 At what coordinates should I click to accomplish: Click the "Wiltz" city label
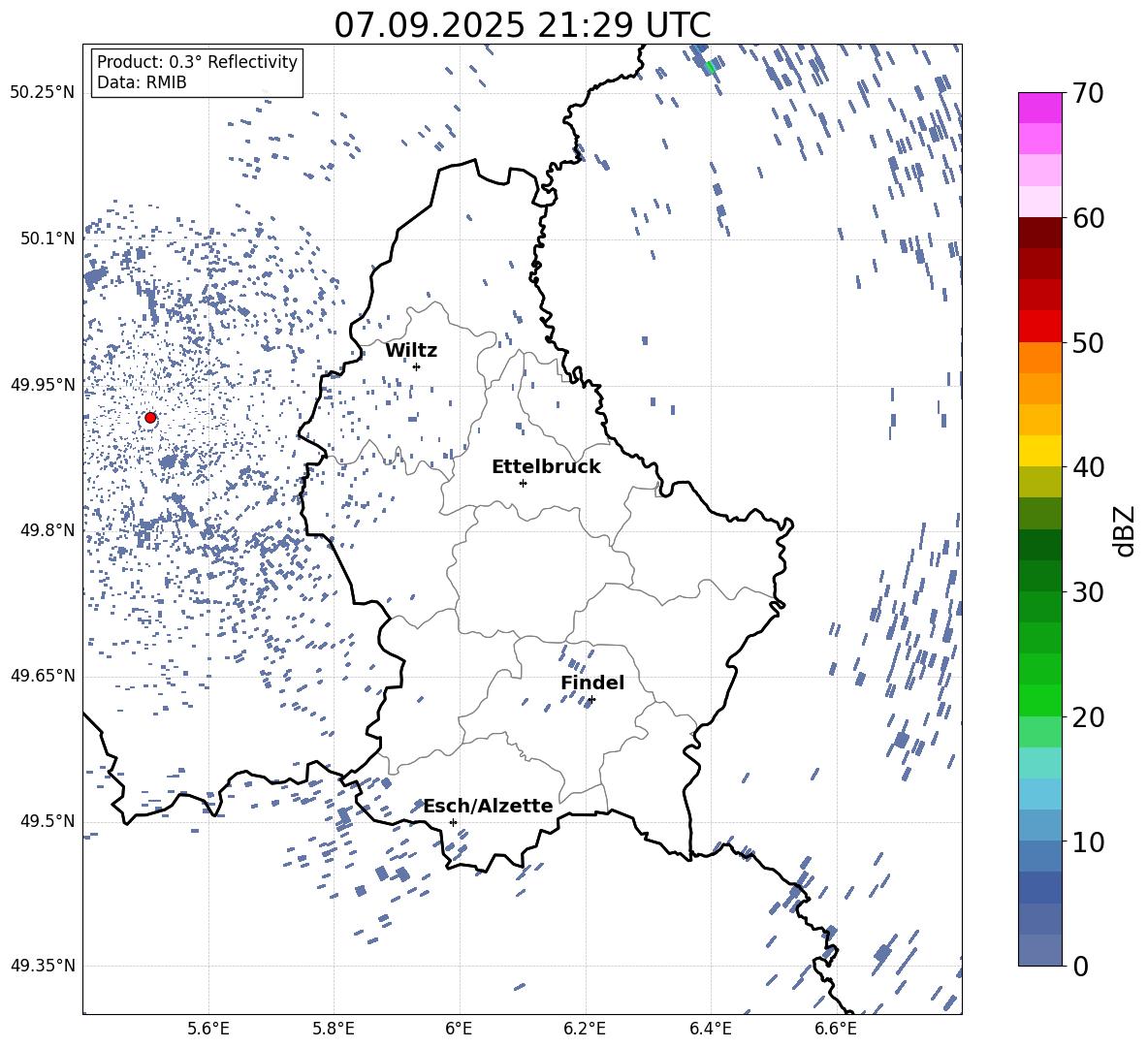pyautogui.click(x=411, y=350)
